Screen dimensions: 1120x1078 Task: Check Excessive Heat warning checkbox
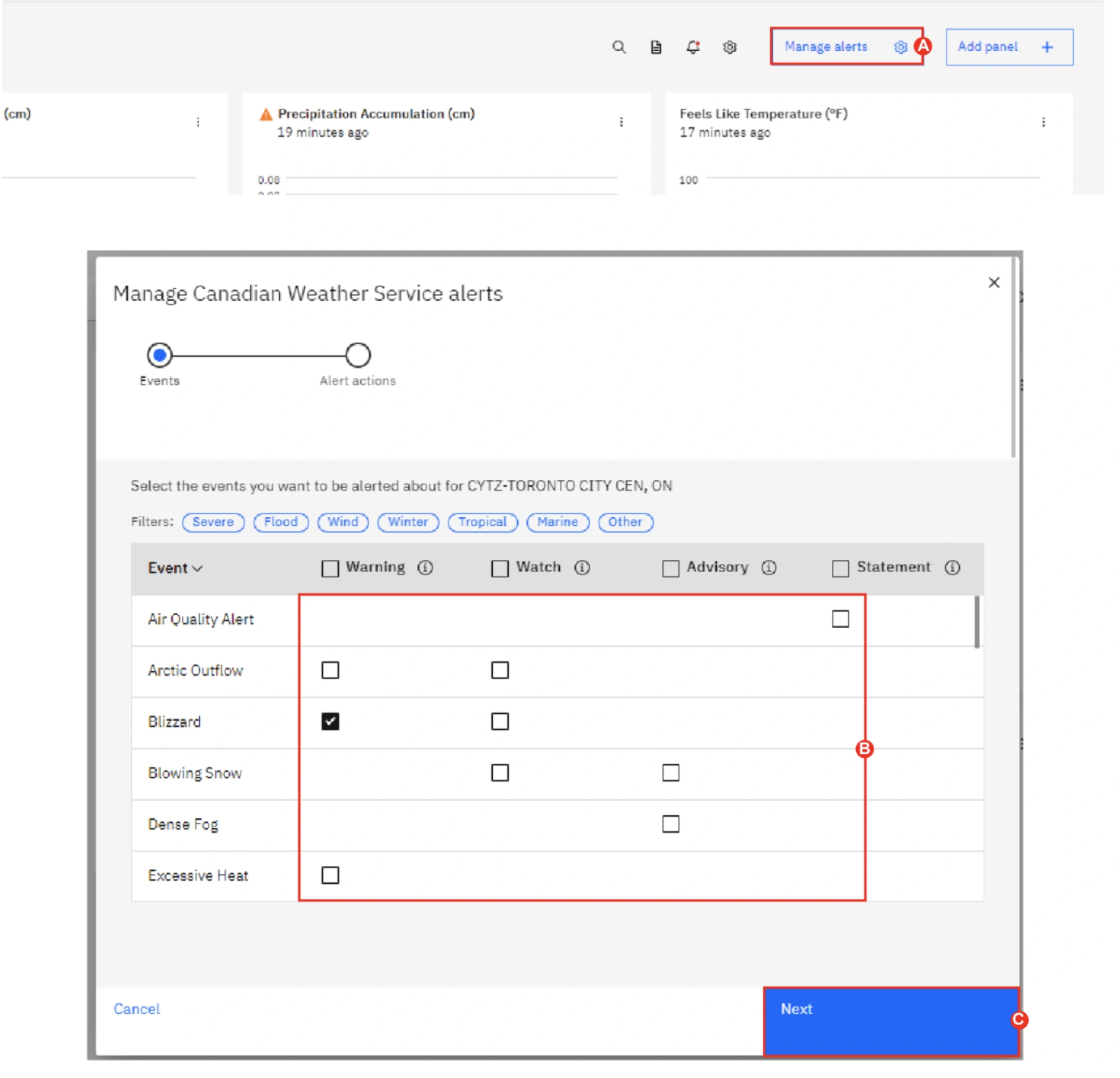pyautogui.click(x=330, y=876)
